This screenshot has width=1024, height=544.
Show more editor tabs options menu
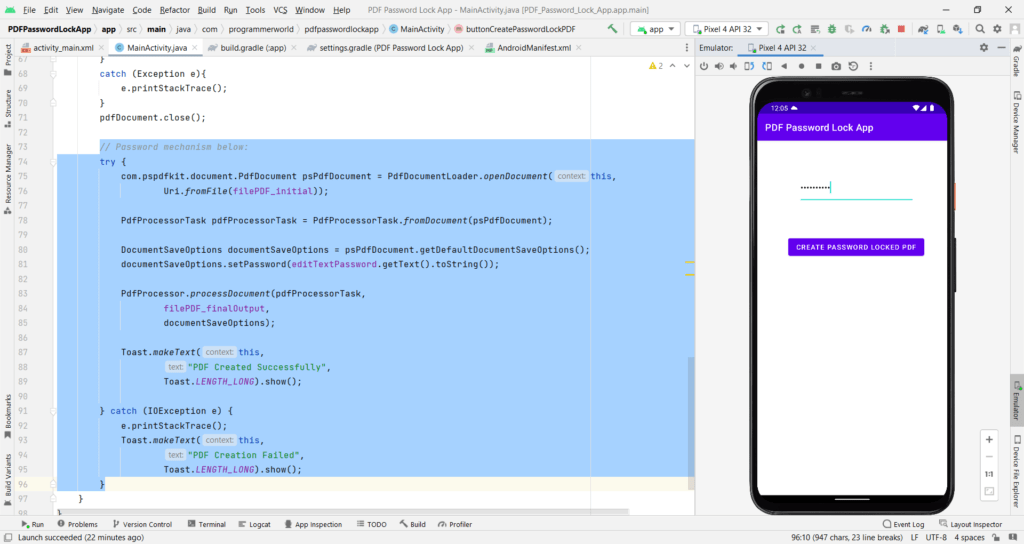(686, 48)
